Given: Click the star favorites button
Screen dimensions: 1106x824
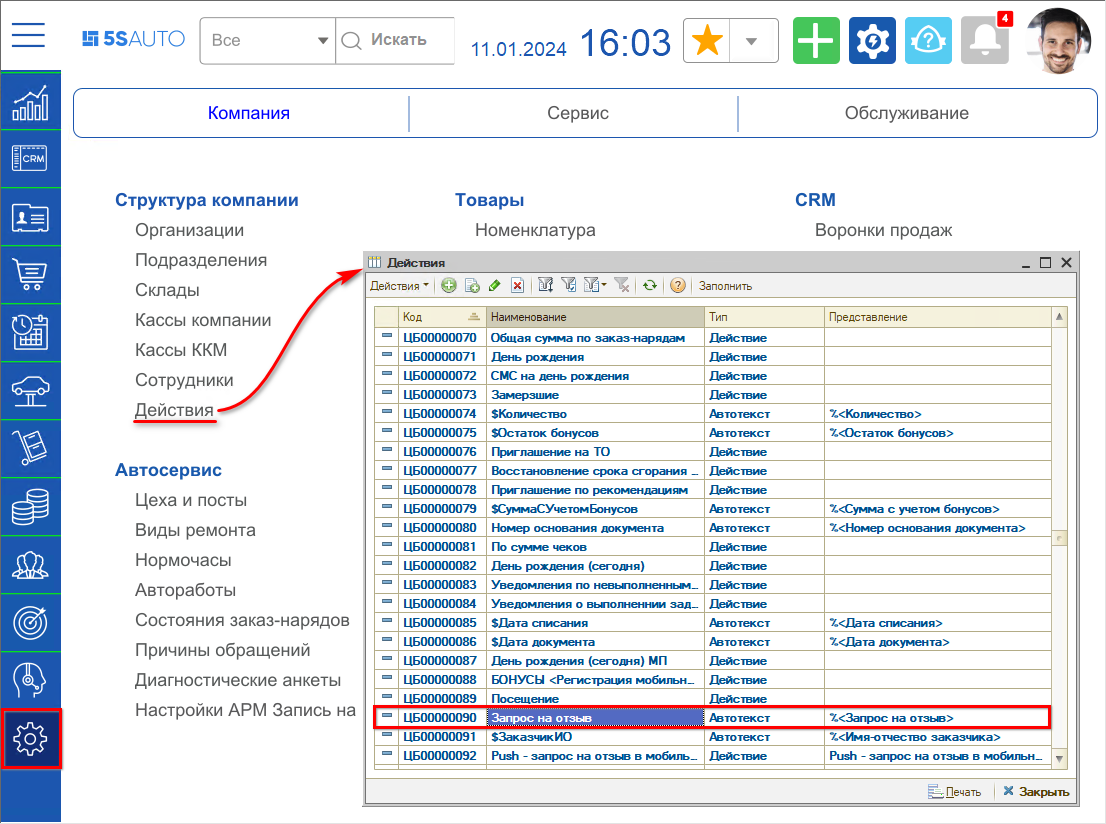Looking at the screenshot, I should click(707, 41).
